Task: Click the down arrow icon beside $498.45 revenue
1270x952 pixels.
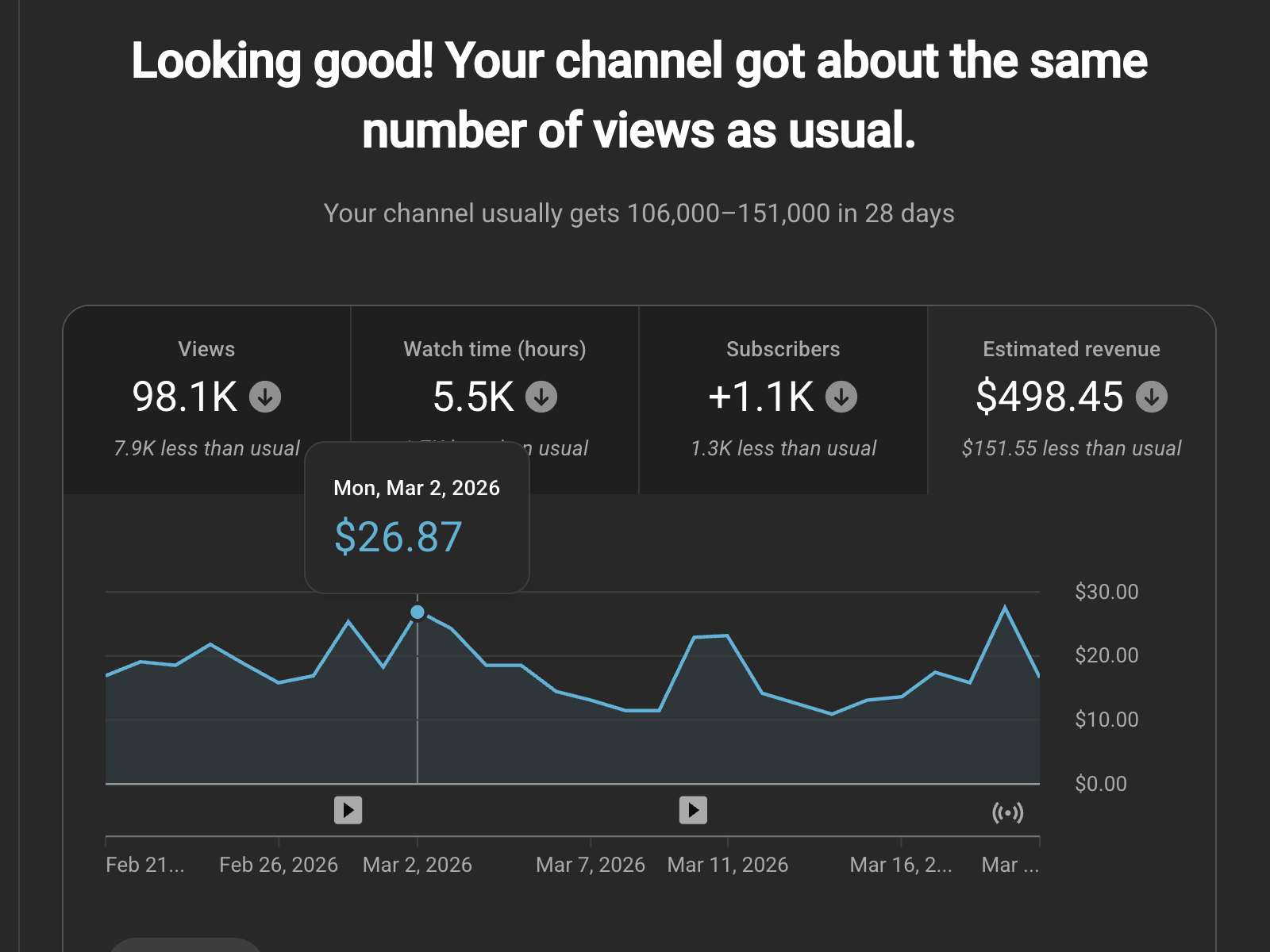Action: click(1151, 397)
